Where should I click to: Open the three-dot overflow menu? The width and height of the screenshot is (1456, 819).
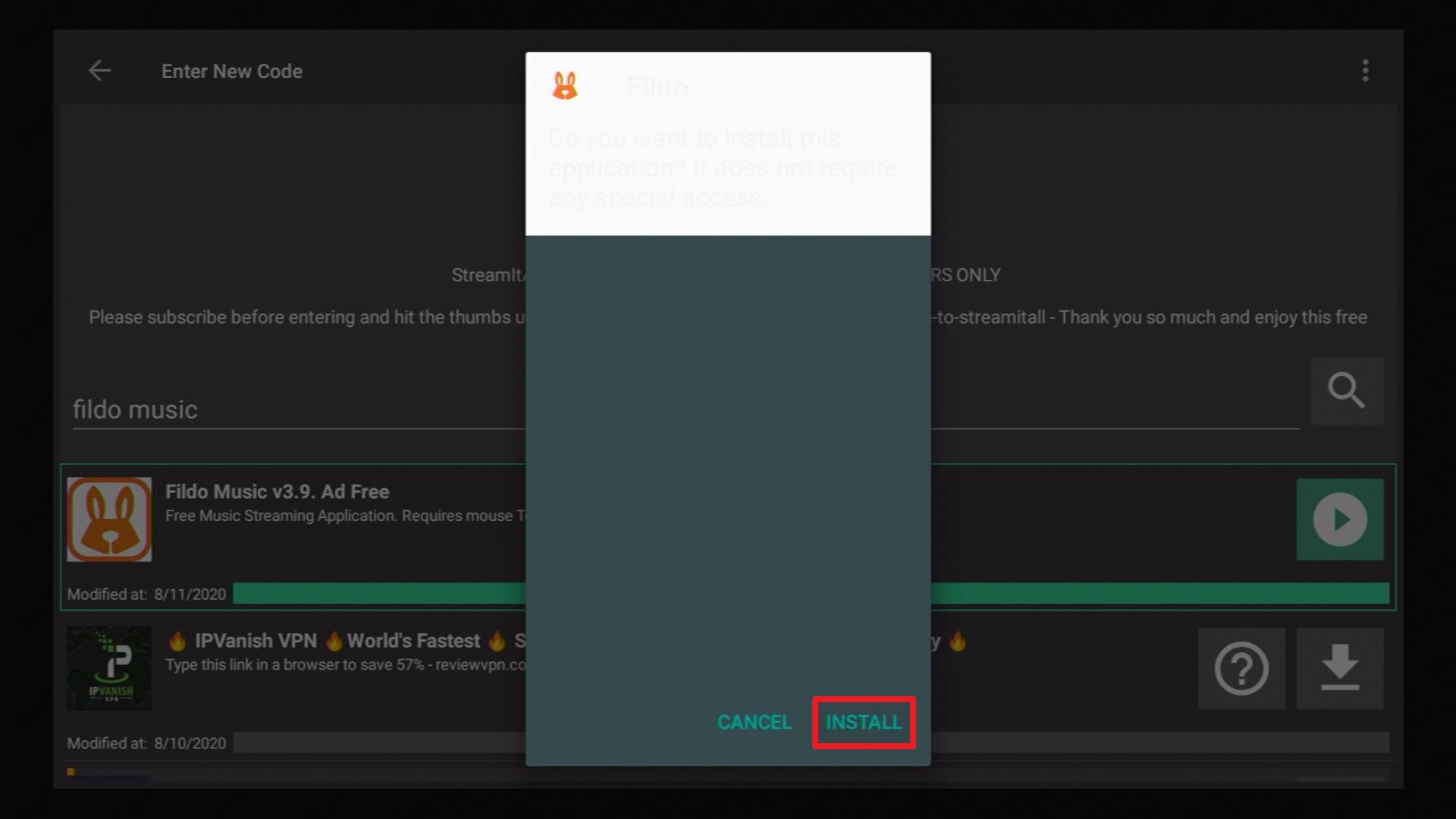click(x=1365, y=71)
